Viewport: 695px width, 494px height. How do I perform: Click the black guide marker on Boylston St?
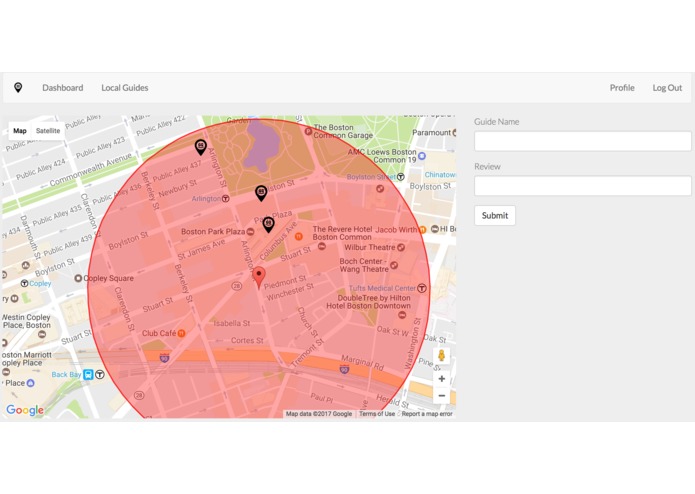(x=262, y=194)
